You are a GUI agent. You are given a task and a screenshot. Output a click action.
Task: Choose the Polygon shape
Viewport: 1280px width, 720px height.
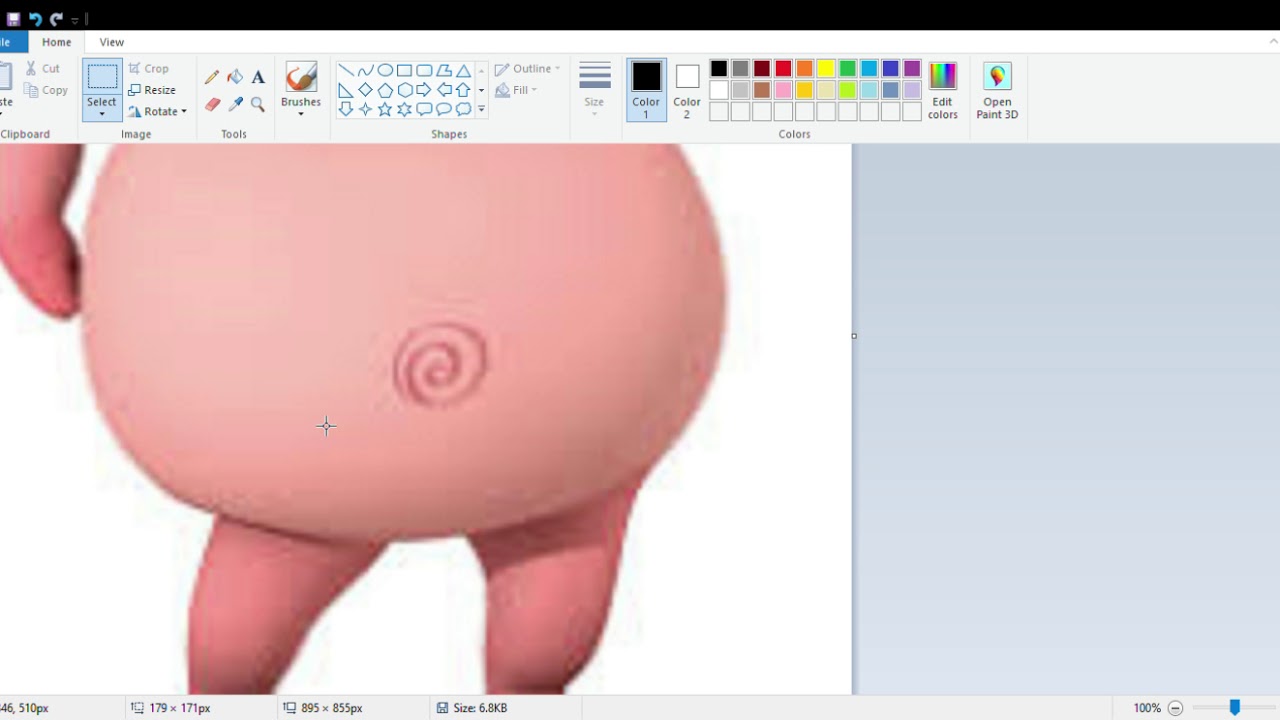[444, 71]
